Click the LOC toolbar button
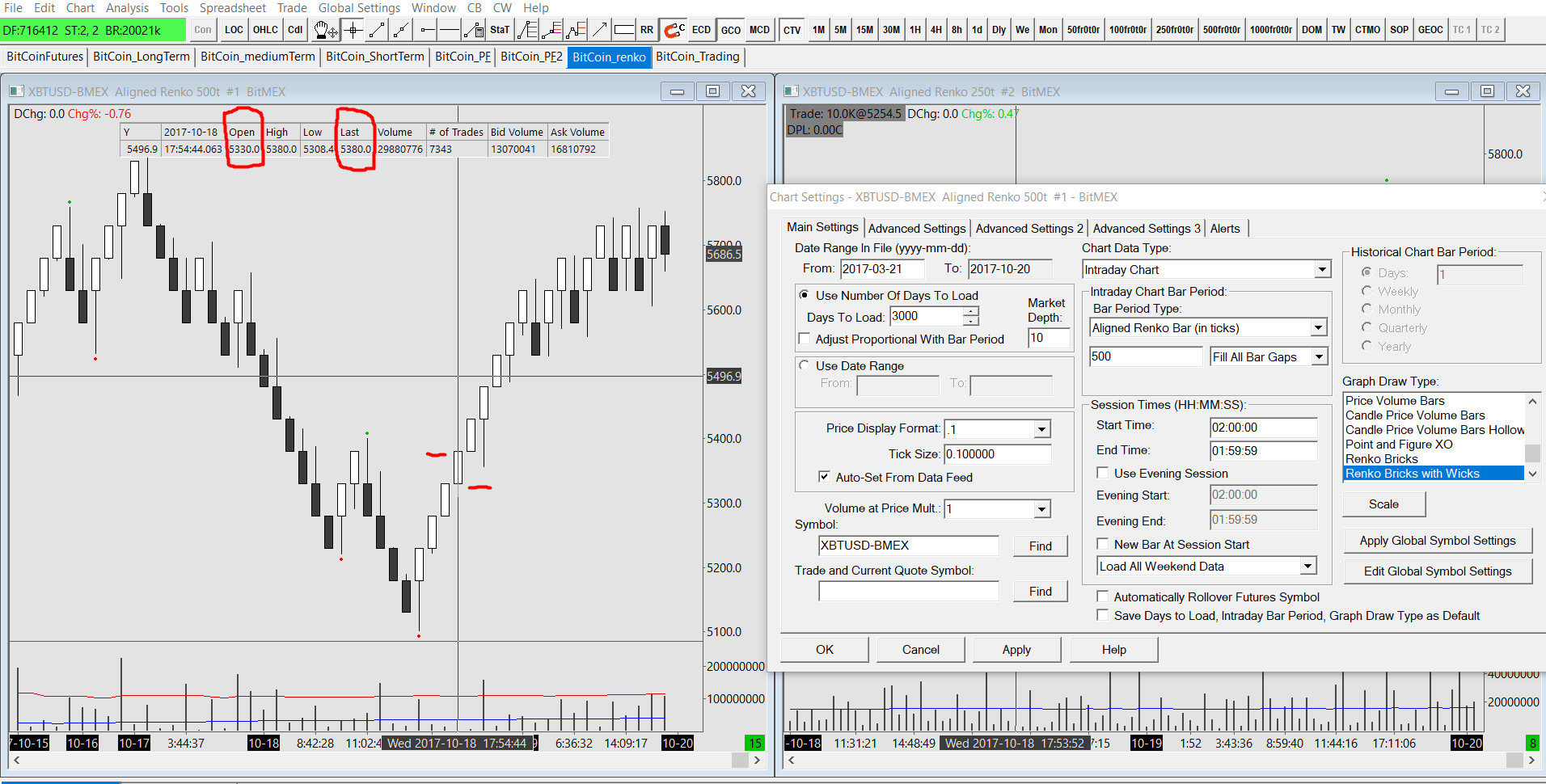The width and height of the screenshot is (1546, 784). point(234,30)
